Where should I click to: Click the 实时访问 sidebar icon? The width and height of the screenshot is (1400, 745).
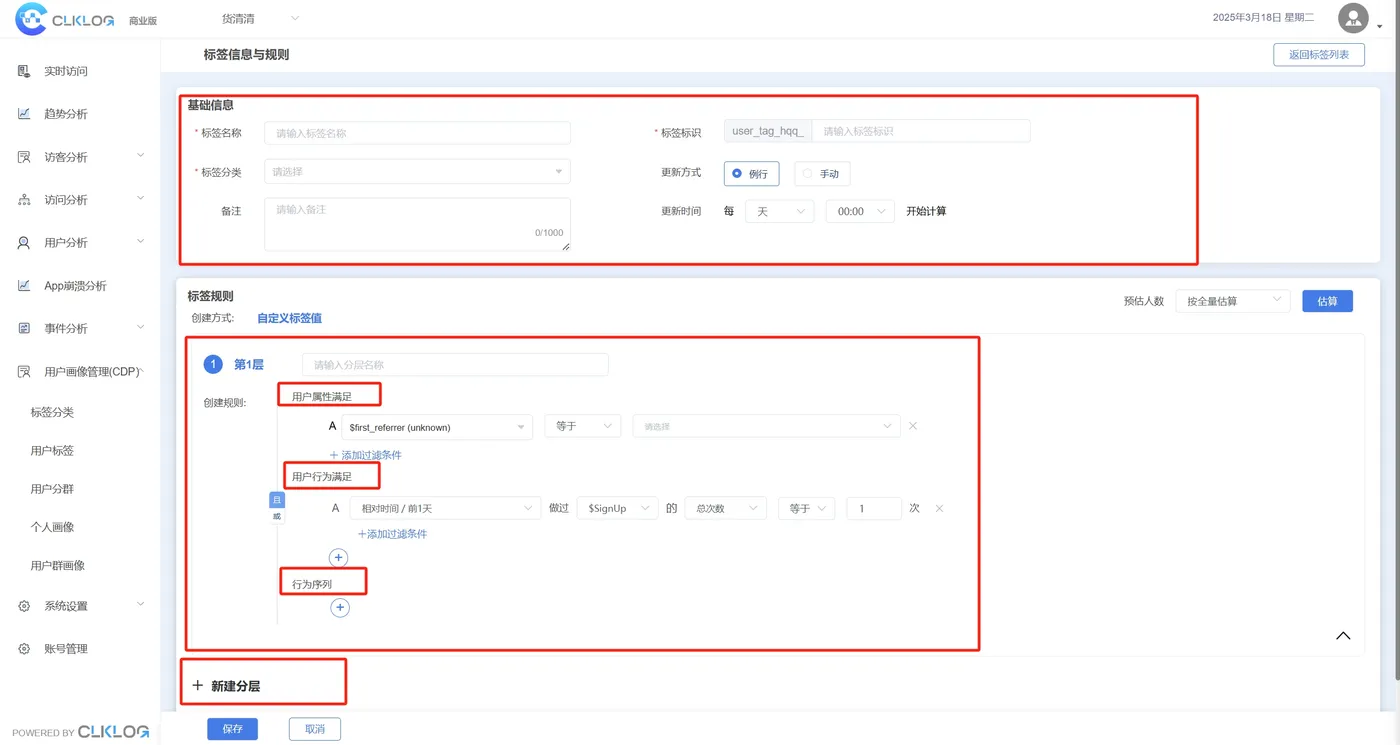(x=24, y=71)
